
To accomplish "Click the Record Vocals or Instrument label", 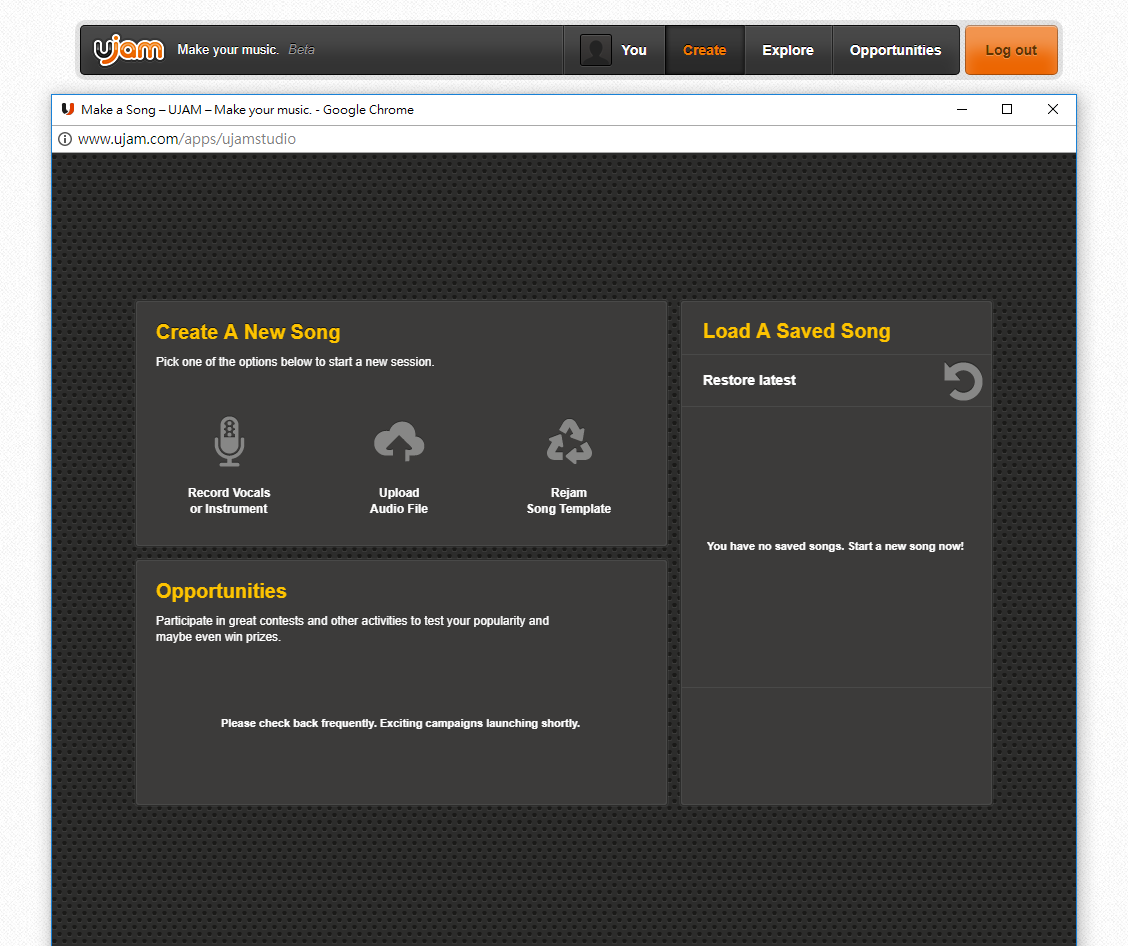I will [x=229, y=501].
